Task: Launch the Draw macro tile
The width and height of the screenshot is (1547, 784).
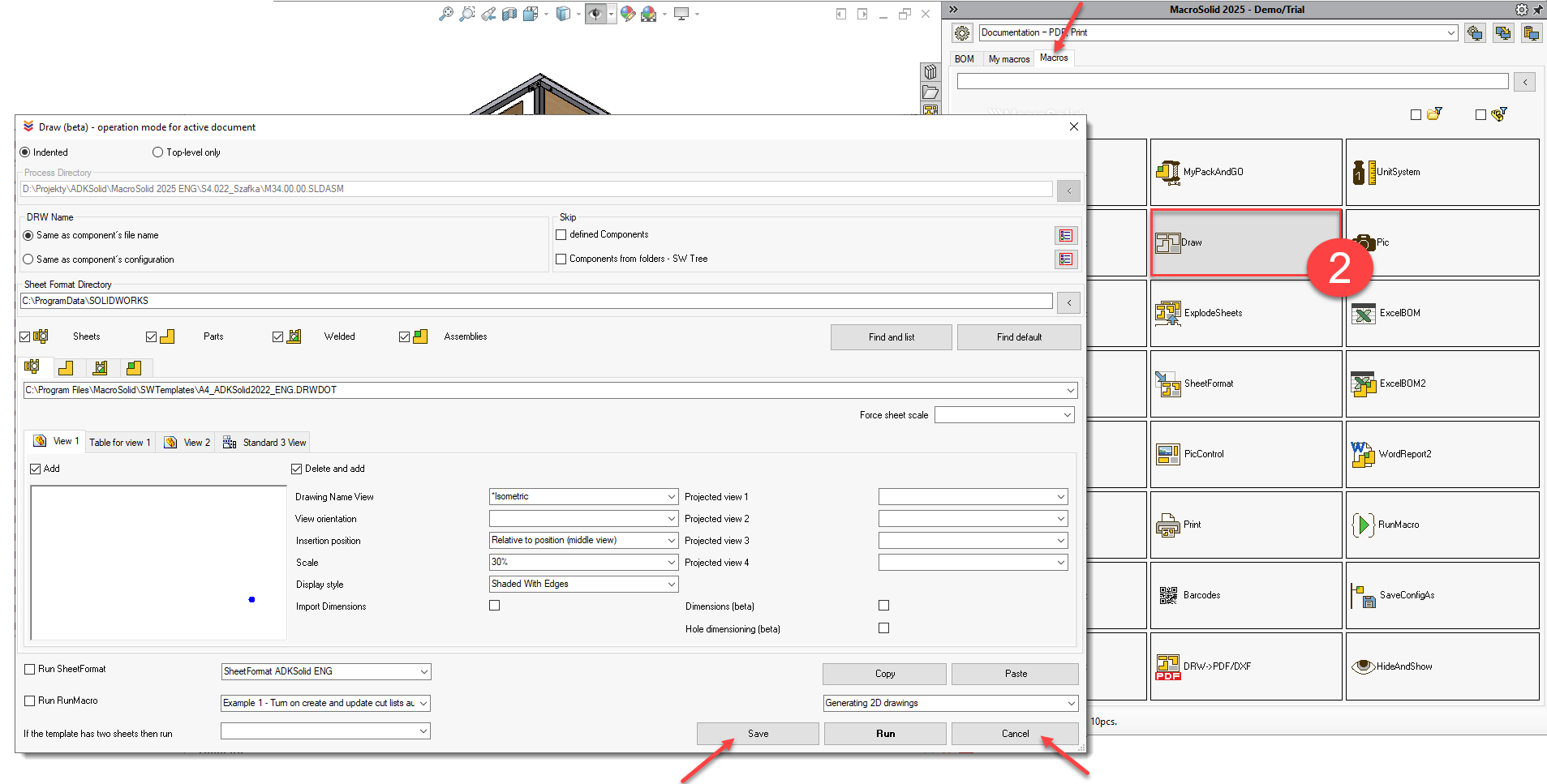Action: pos(1245,242)
